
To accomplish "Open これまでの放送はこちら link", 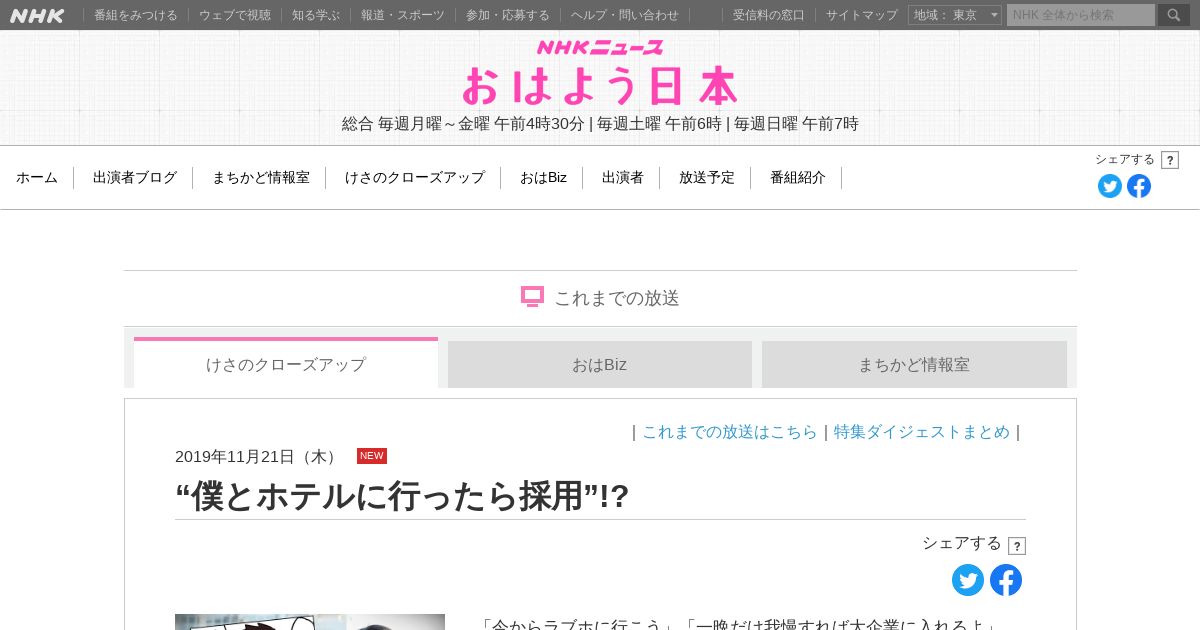I will tap(730, 432).
